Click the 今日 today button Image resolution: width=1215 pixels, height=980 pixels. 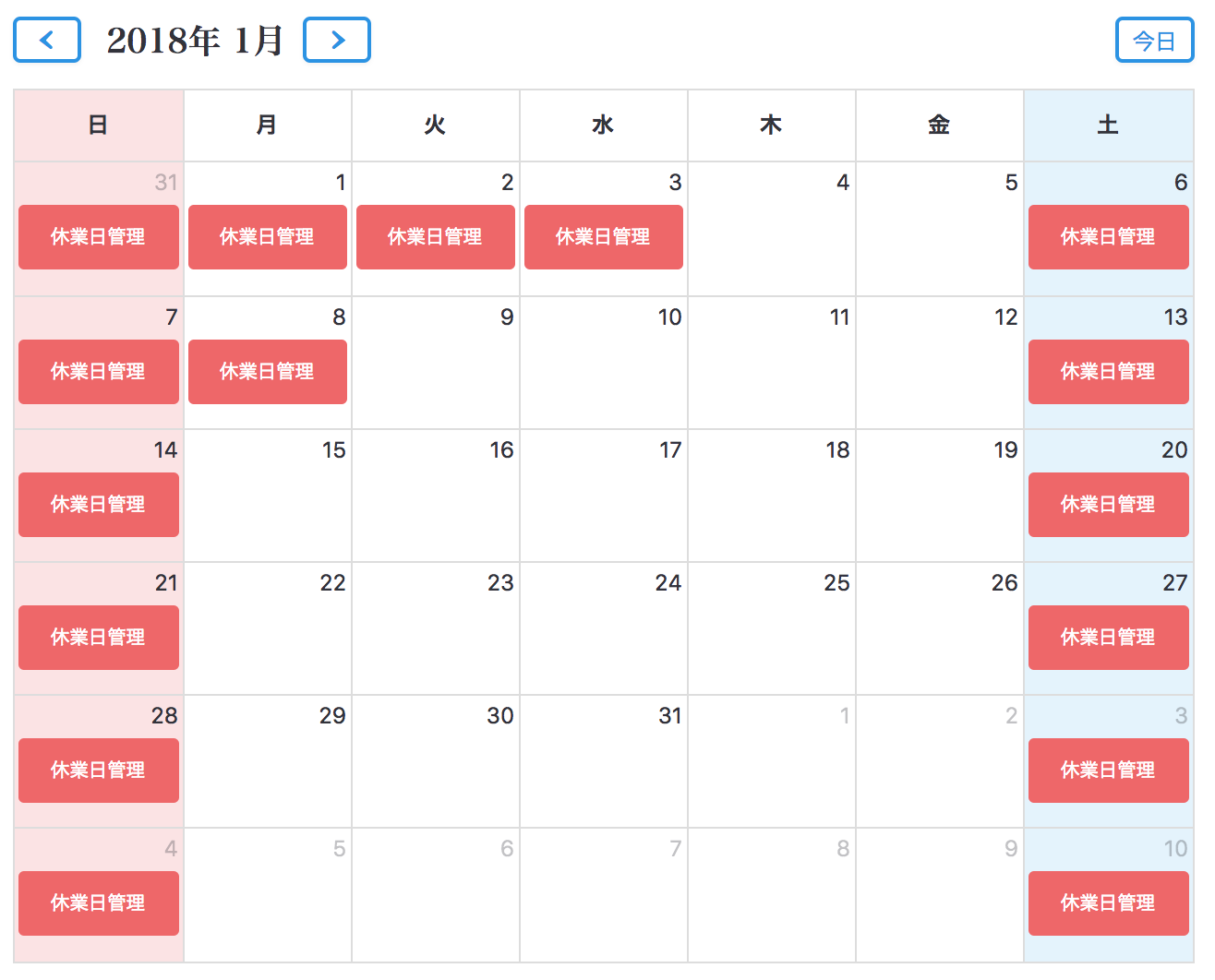(1154, 41)
